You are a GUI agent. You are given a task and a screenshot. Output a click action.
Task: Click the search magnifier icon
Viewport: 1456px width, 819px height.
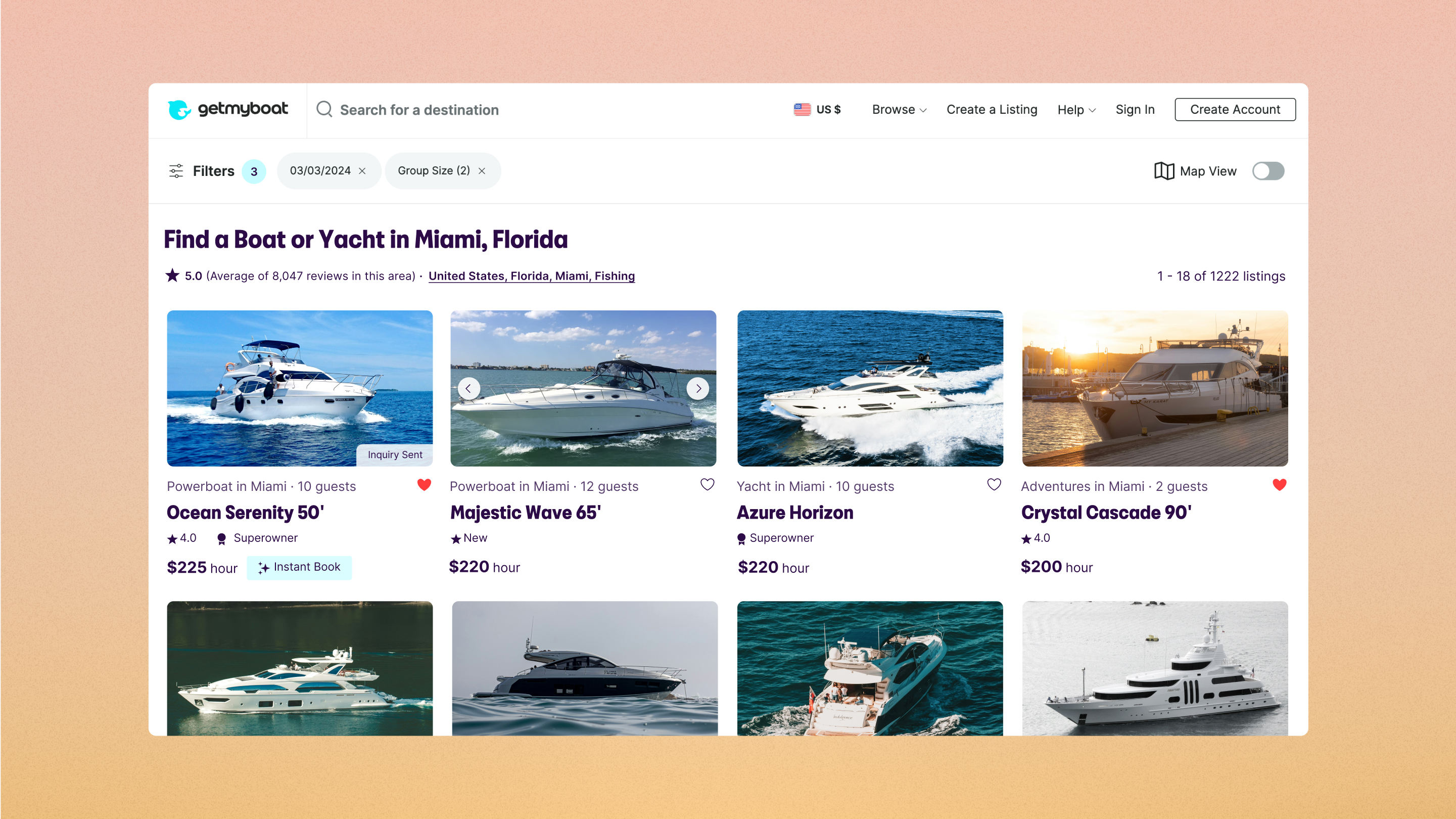[x=324, y=109]
